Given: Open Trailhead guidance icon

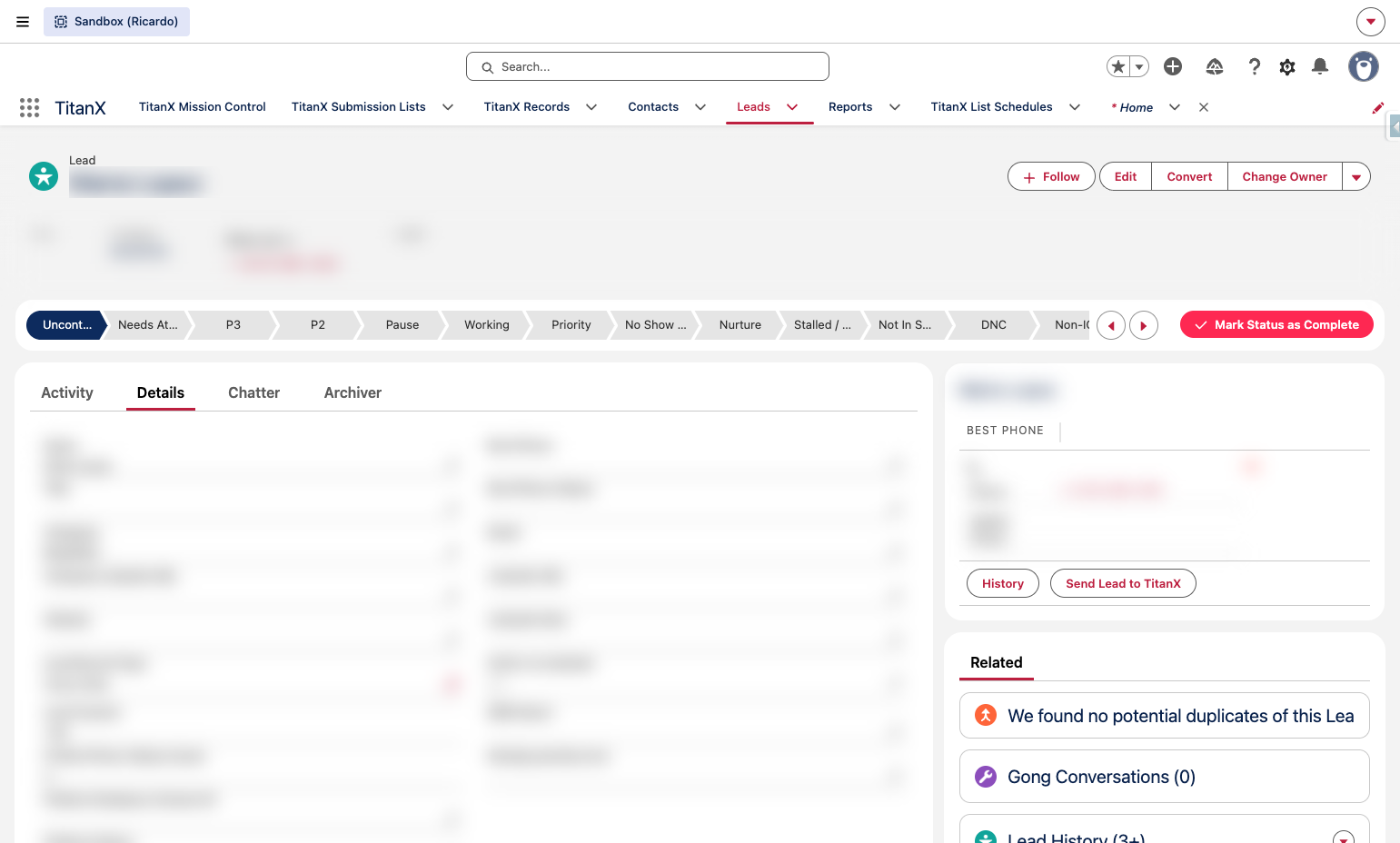Looking at the screenshot, I should (1215, 66).
